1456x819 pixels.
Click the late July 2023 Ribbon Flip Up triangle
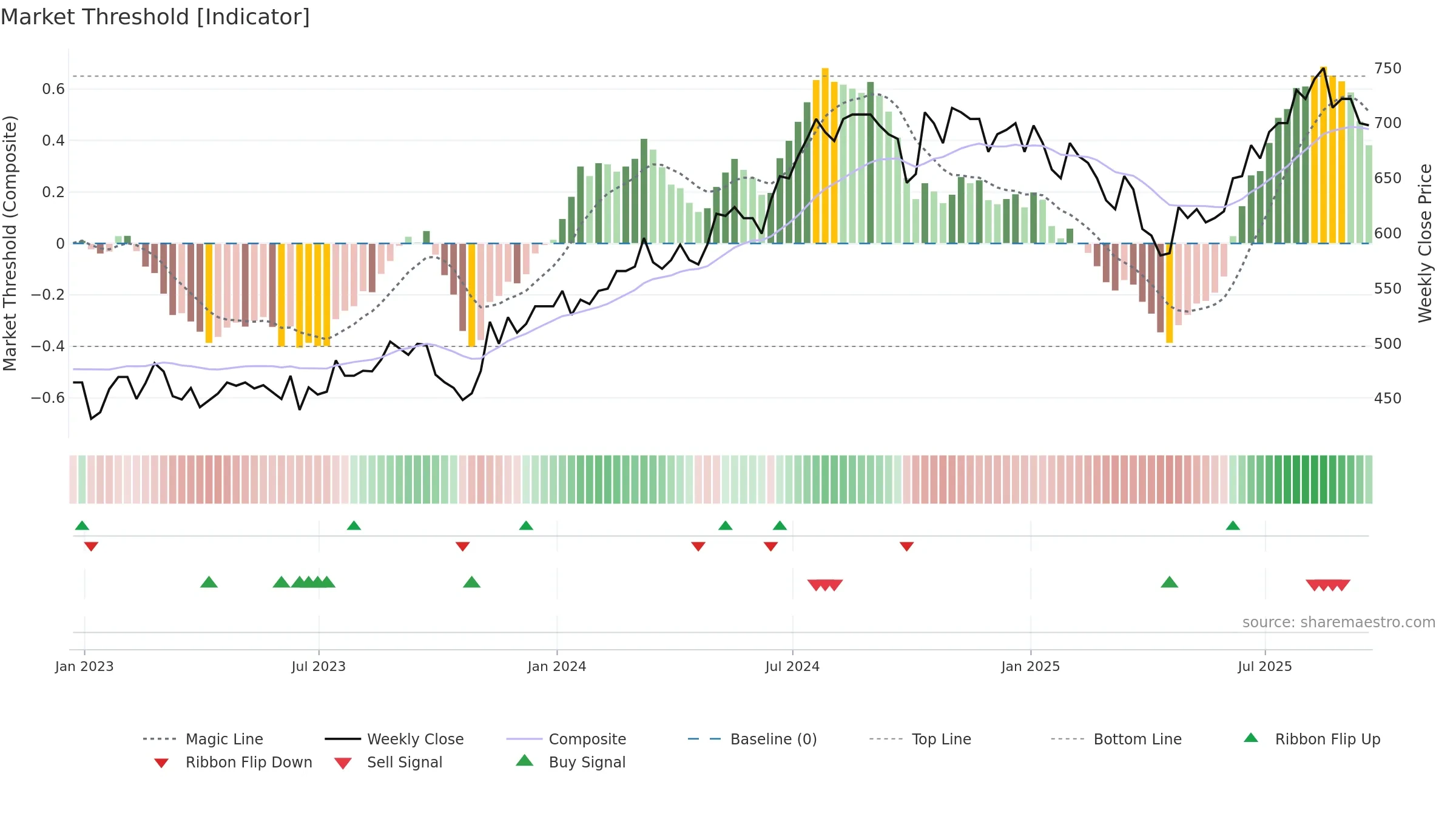354,525
